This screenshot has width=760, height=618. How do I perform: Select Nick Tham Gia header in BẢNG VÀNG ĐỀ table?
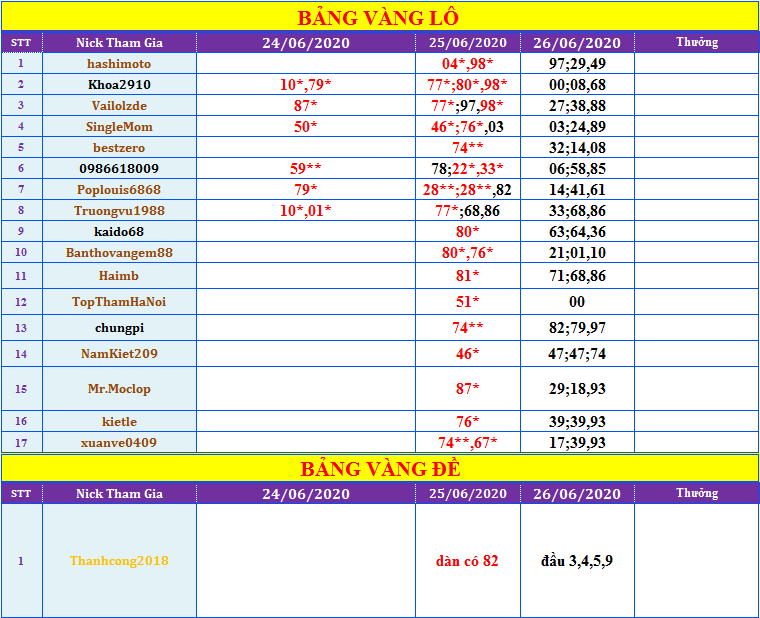(x=119, y=493)
